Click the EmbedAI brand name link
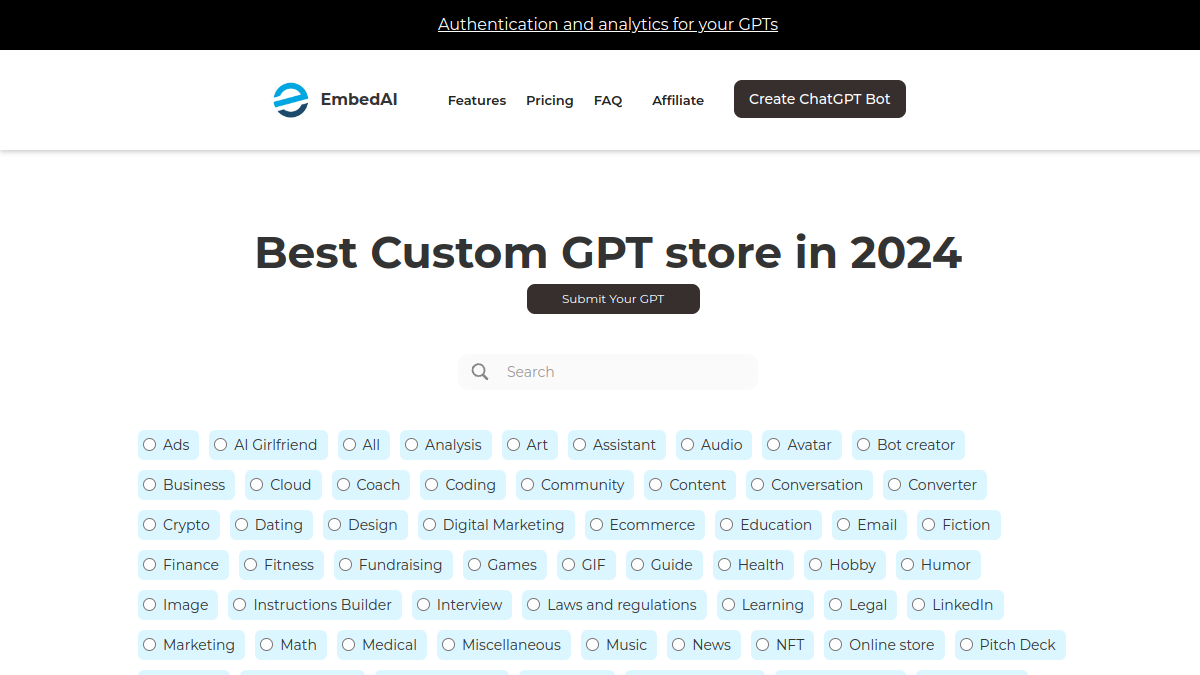 [x=359, y=99]
